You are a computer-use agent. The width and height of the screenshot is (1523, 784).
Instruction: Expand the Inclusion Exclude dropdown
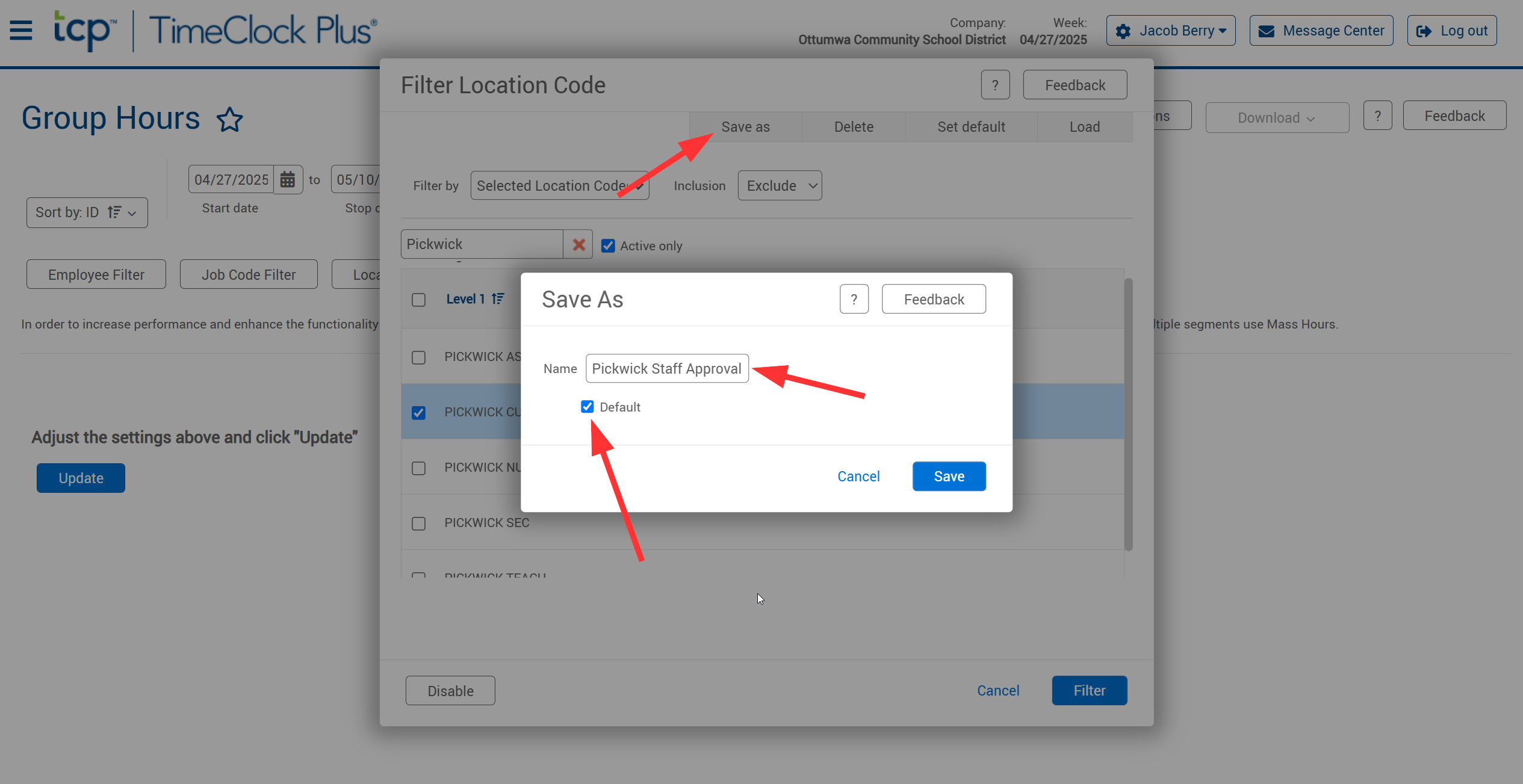coord(780,185)
